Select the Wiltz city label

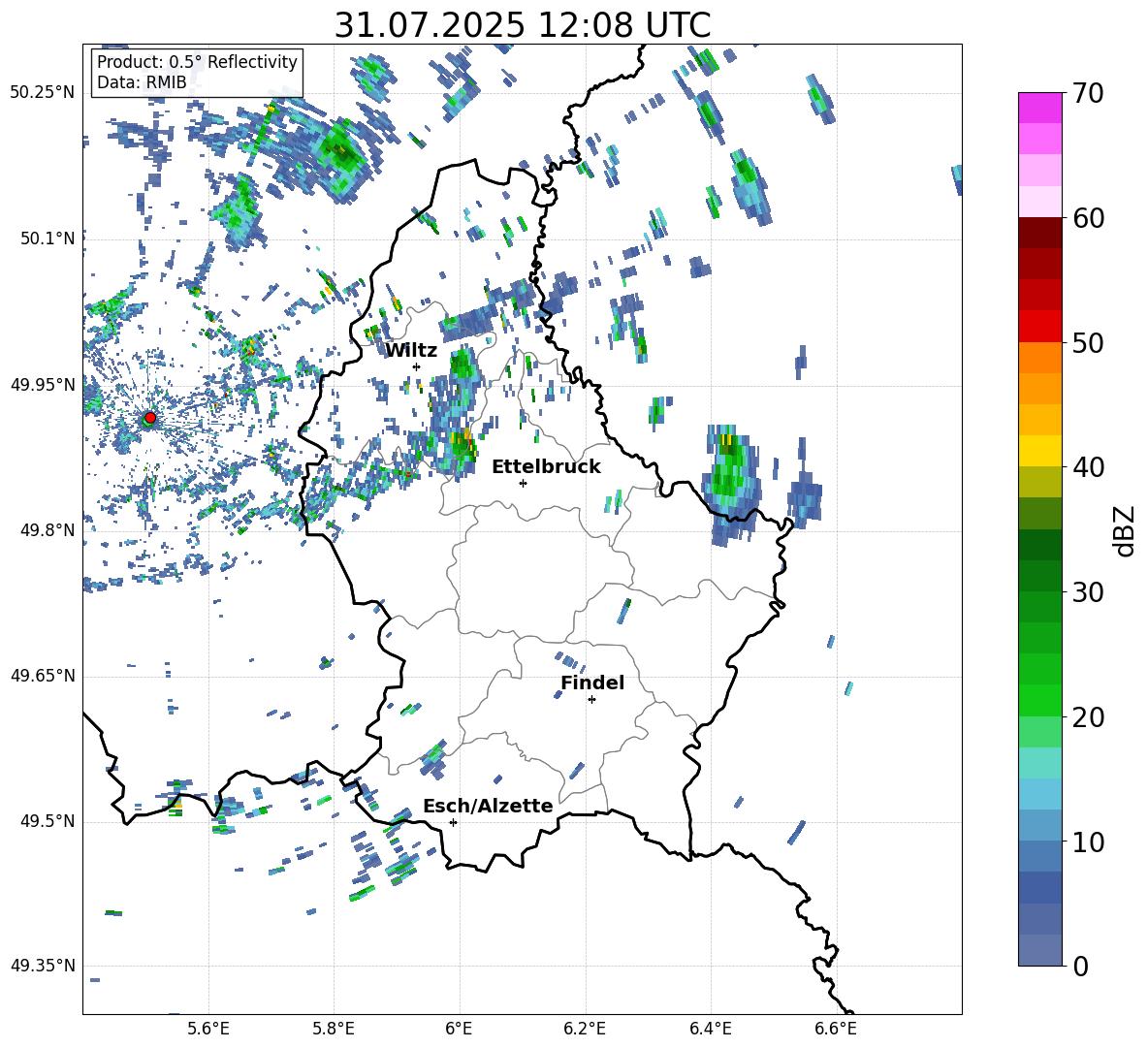411,351
